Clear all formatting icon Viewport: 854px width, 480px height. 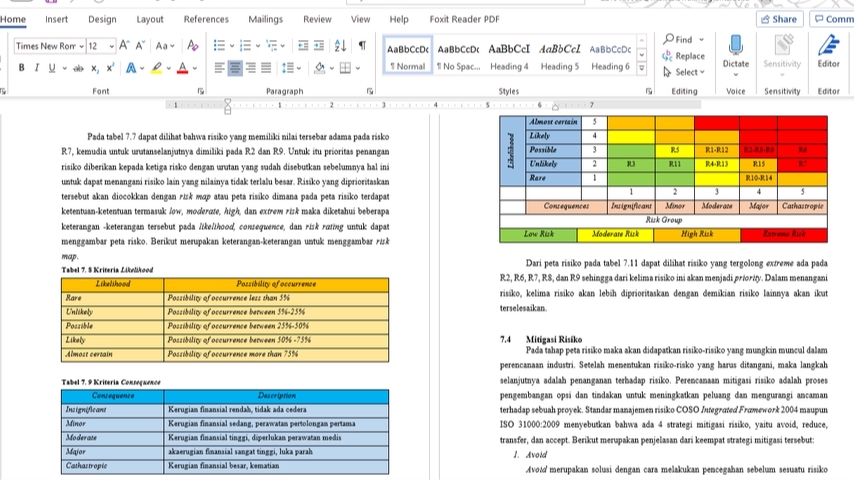pos(192,46)
